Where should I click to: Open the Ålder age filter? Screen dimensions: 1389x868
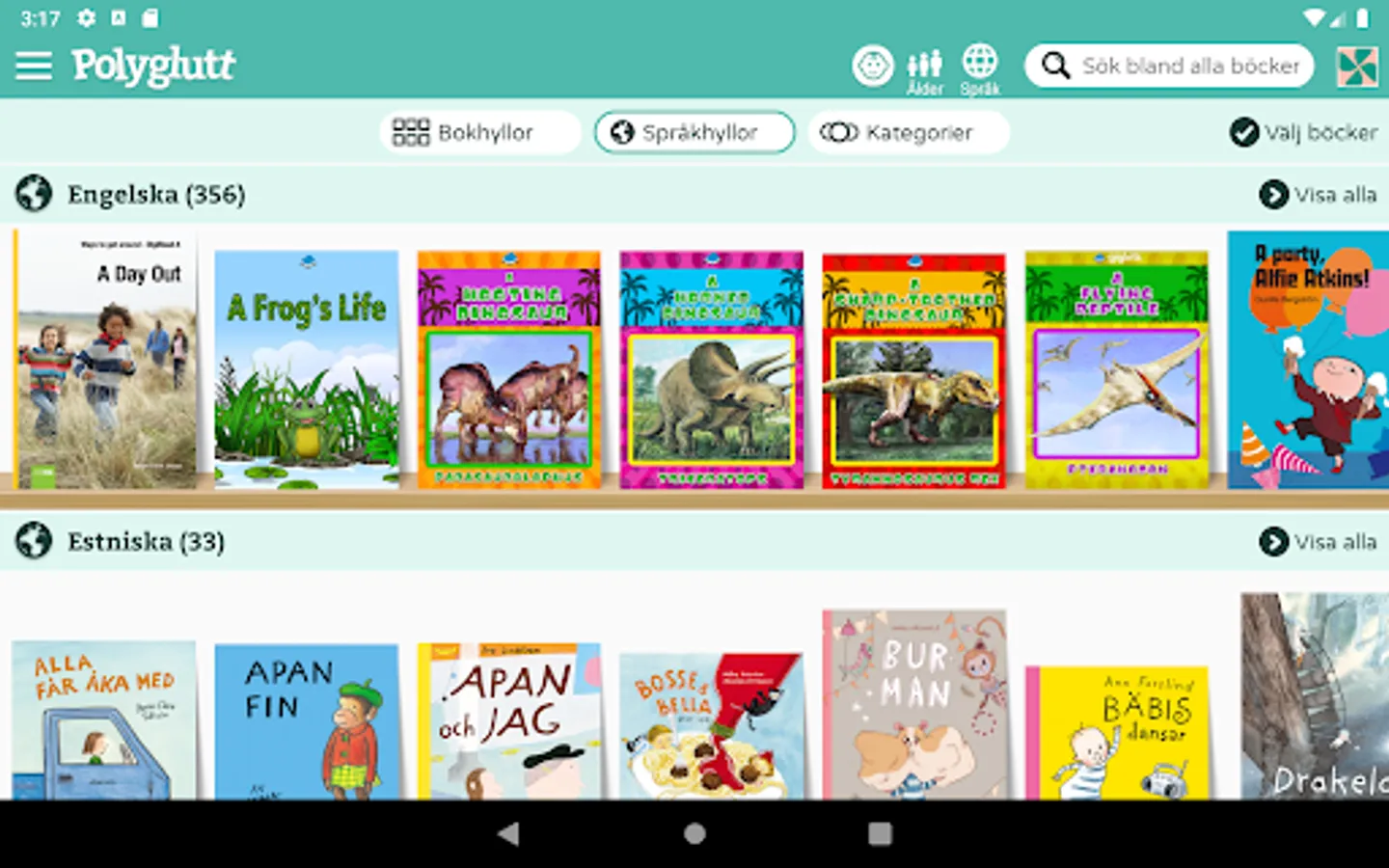click(x=924, y=71)
